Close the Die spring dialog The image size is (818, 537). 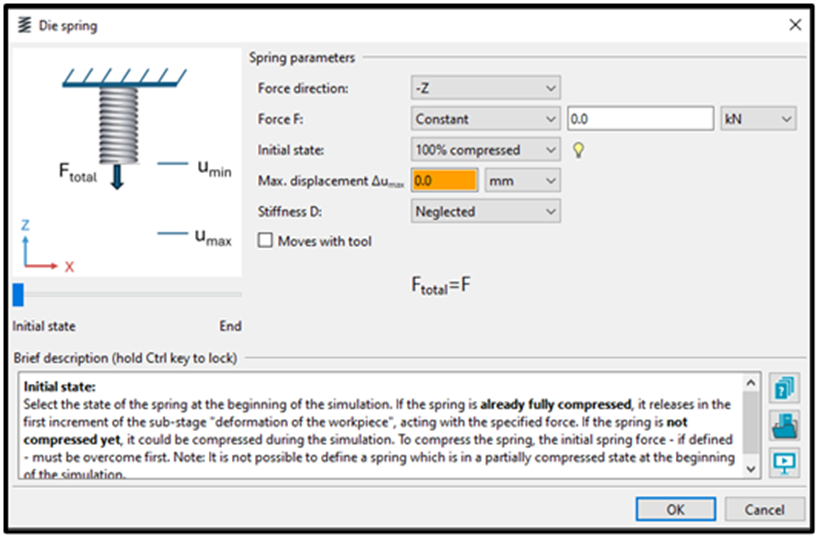tap(795, 25)
